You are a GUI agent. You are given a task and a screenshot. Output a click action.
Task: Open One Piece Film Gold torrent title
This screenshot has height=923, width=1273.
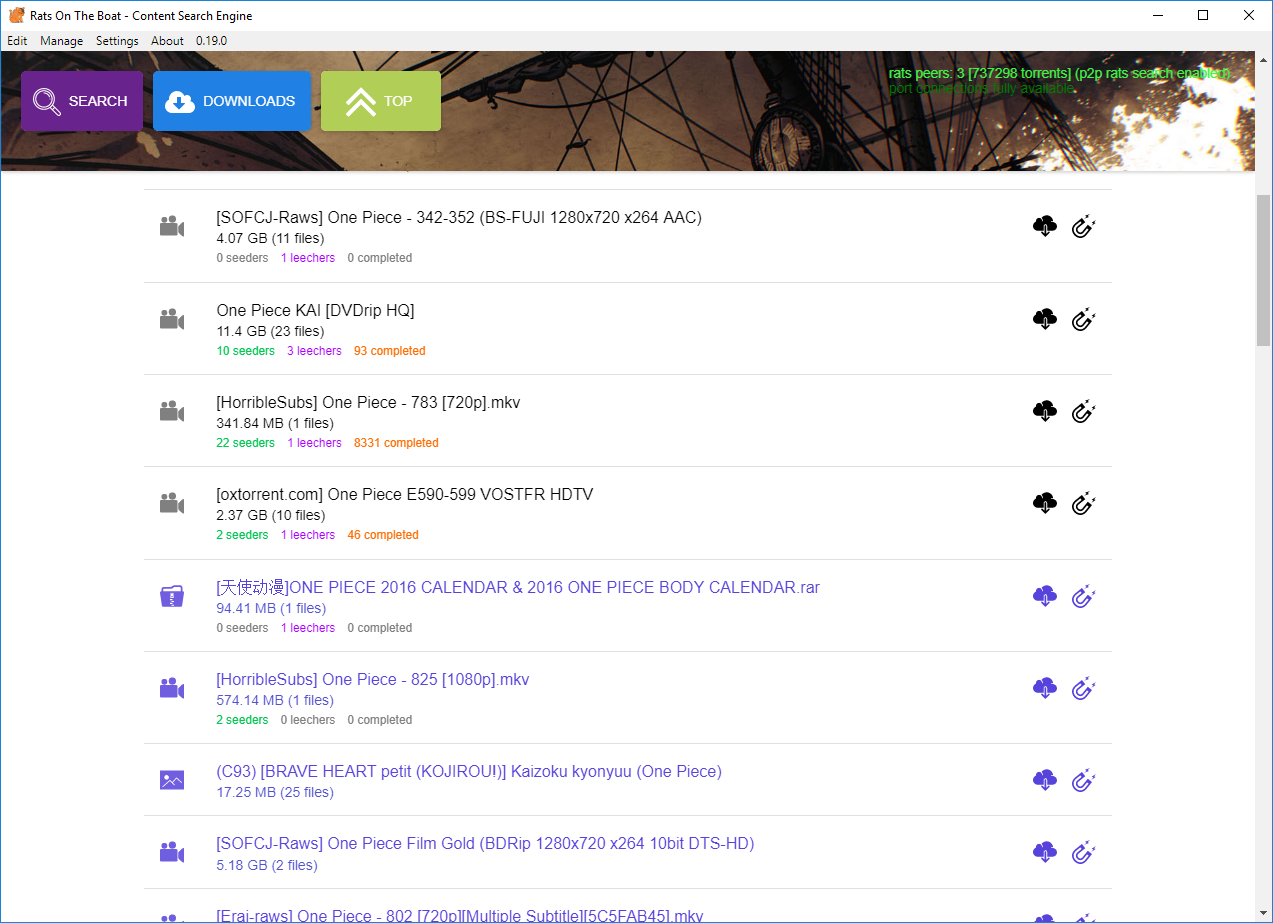pos(484,843)
